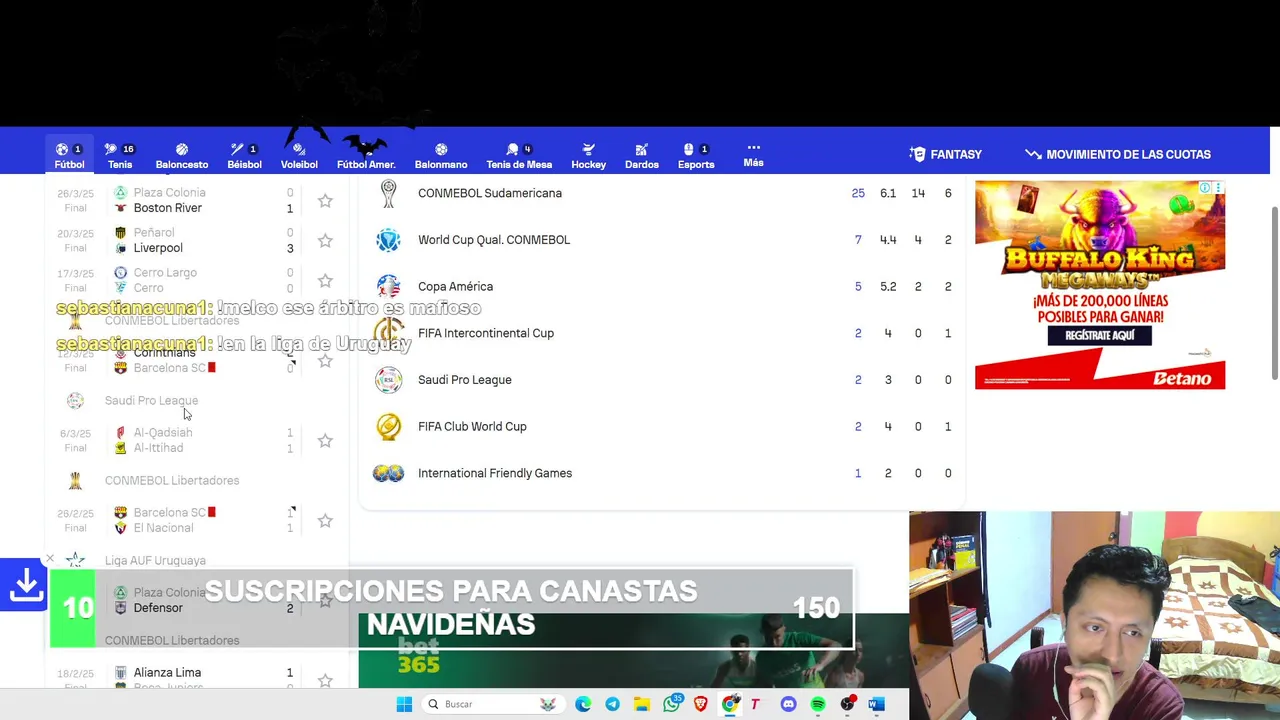This screenshot has height=720, width=1280.
Task: Click the Boston River team name
Action: 168,208
